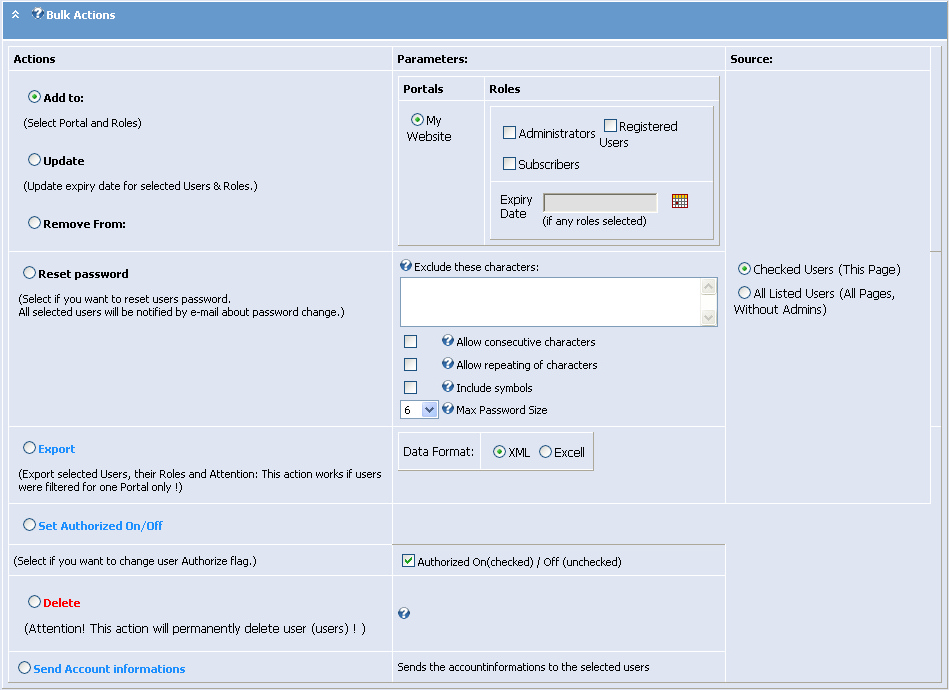Screen dimensions: 949x690
Task: Enable the Include symbols option
Action: point(411,387)
